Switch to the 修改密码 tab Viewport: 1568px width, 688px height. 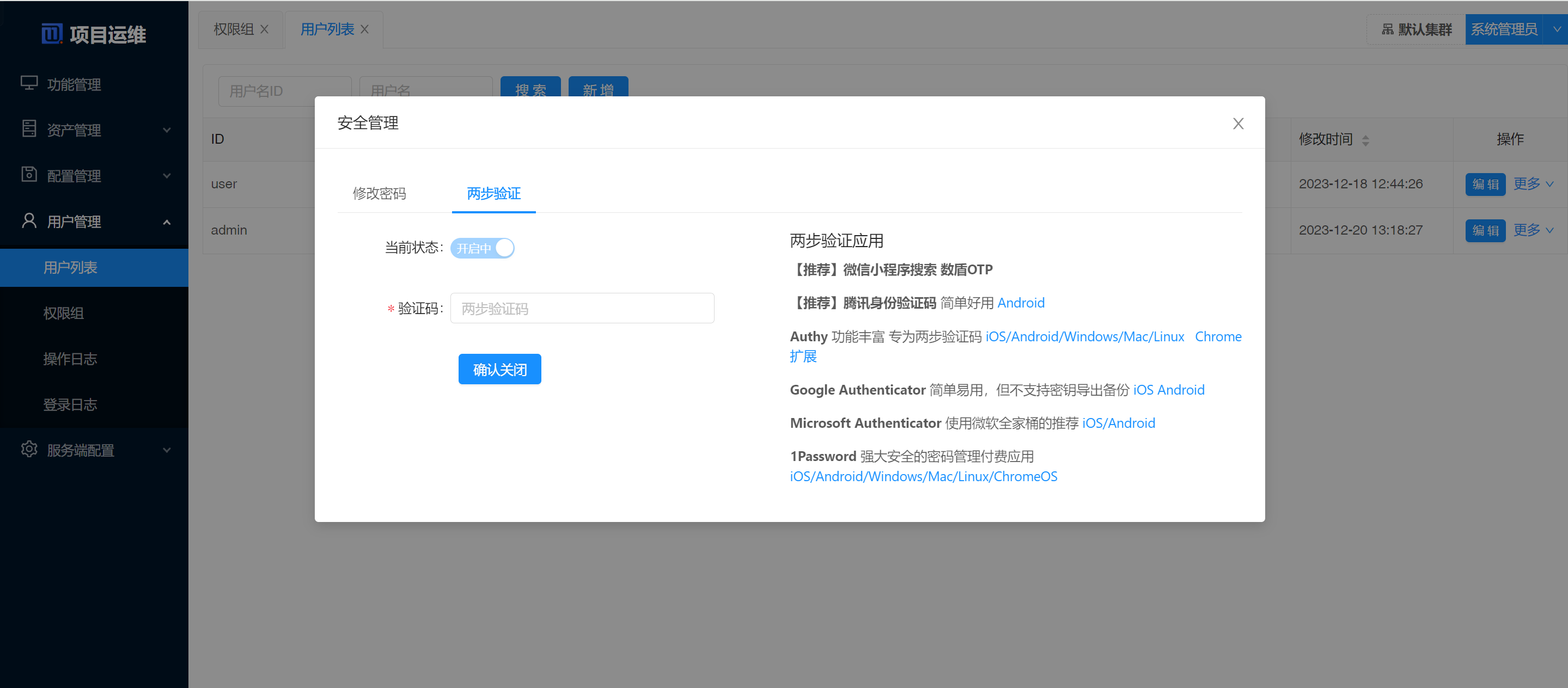click(379, 193)
